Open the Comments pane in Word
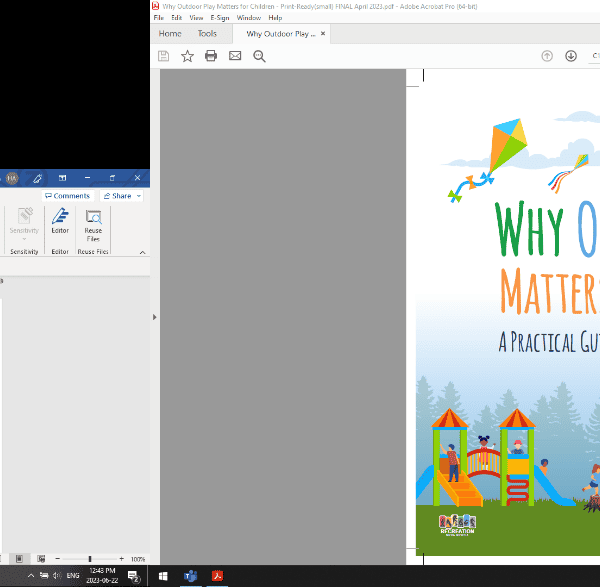Screen dimensions: 600x587 click(x=67, y=196)
